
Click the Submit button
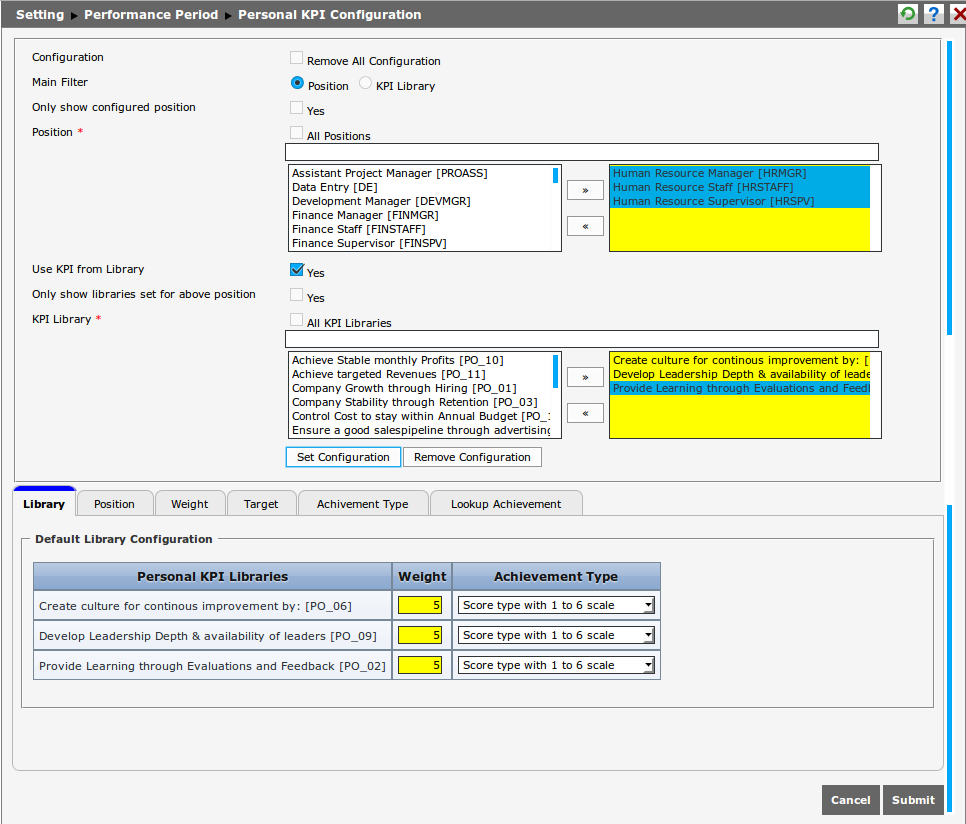[x=913, y=800]
